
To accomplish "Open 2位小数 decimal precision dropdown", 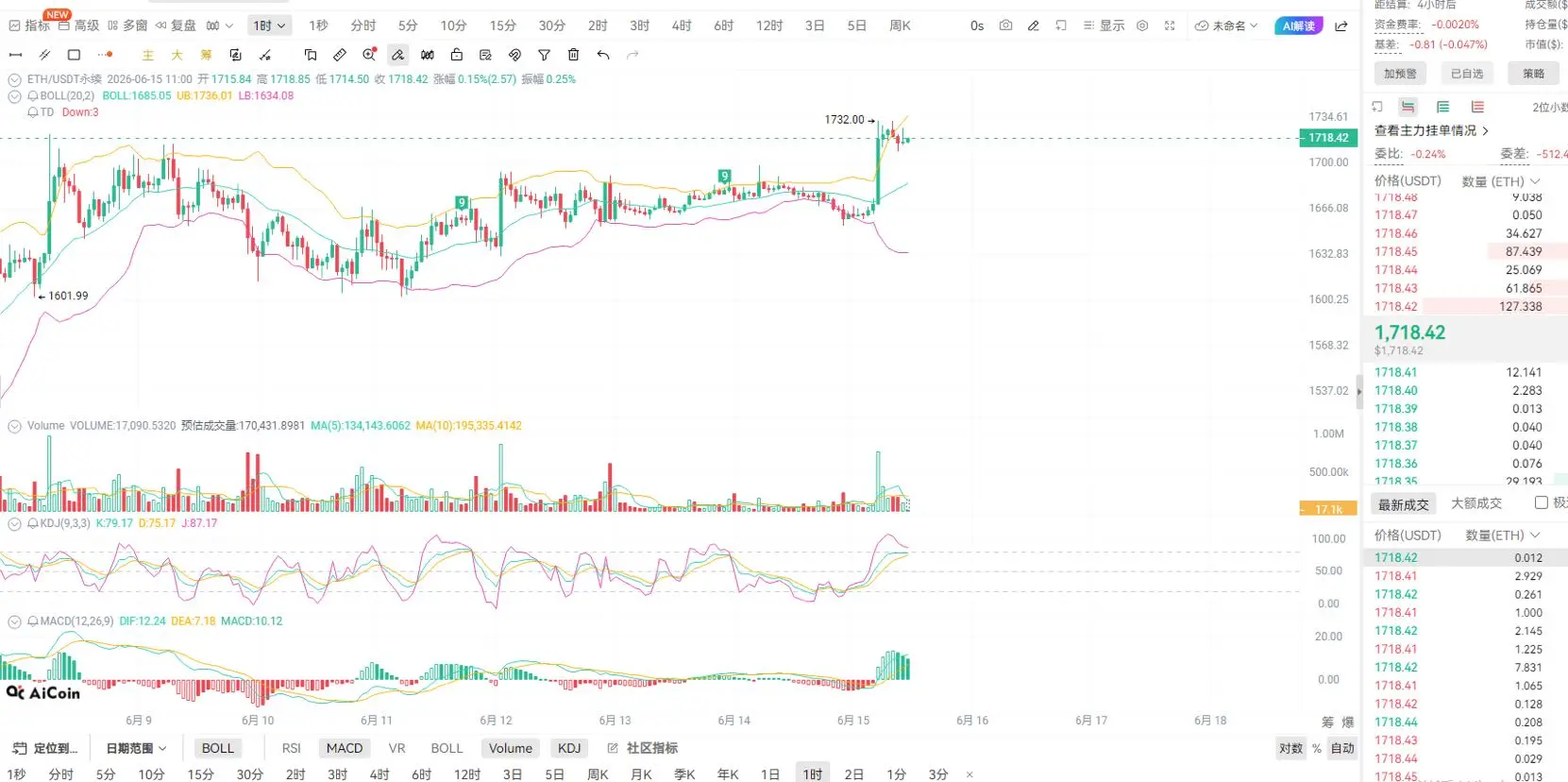I will pyautogui.click(x=1550, y=108).
